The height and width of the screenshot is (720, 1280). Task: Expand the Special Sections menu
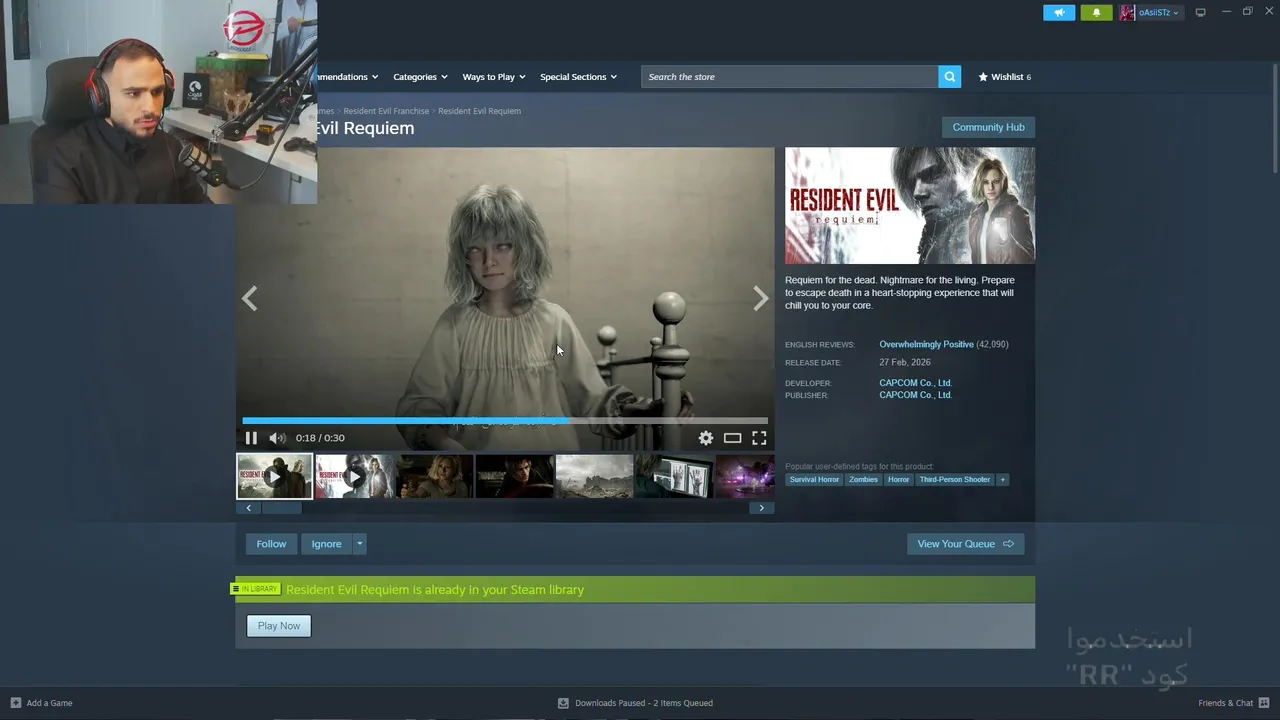point(578,77)
